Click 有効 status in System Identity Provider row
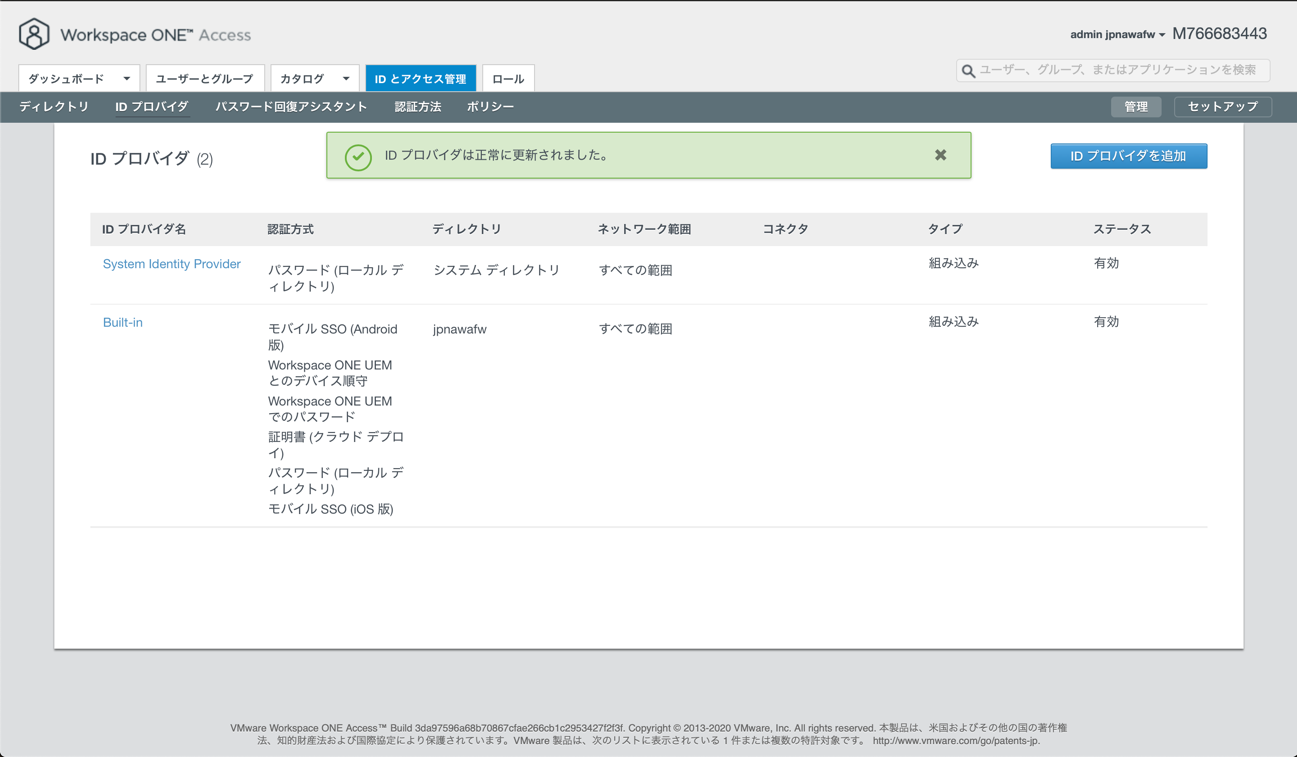 click(1106, 263)
